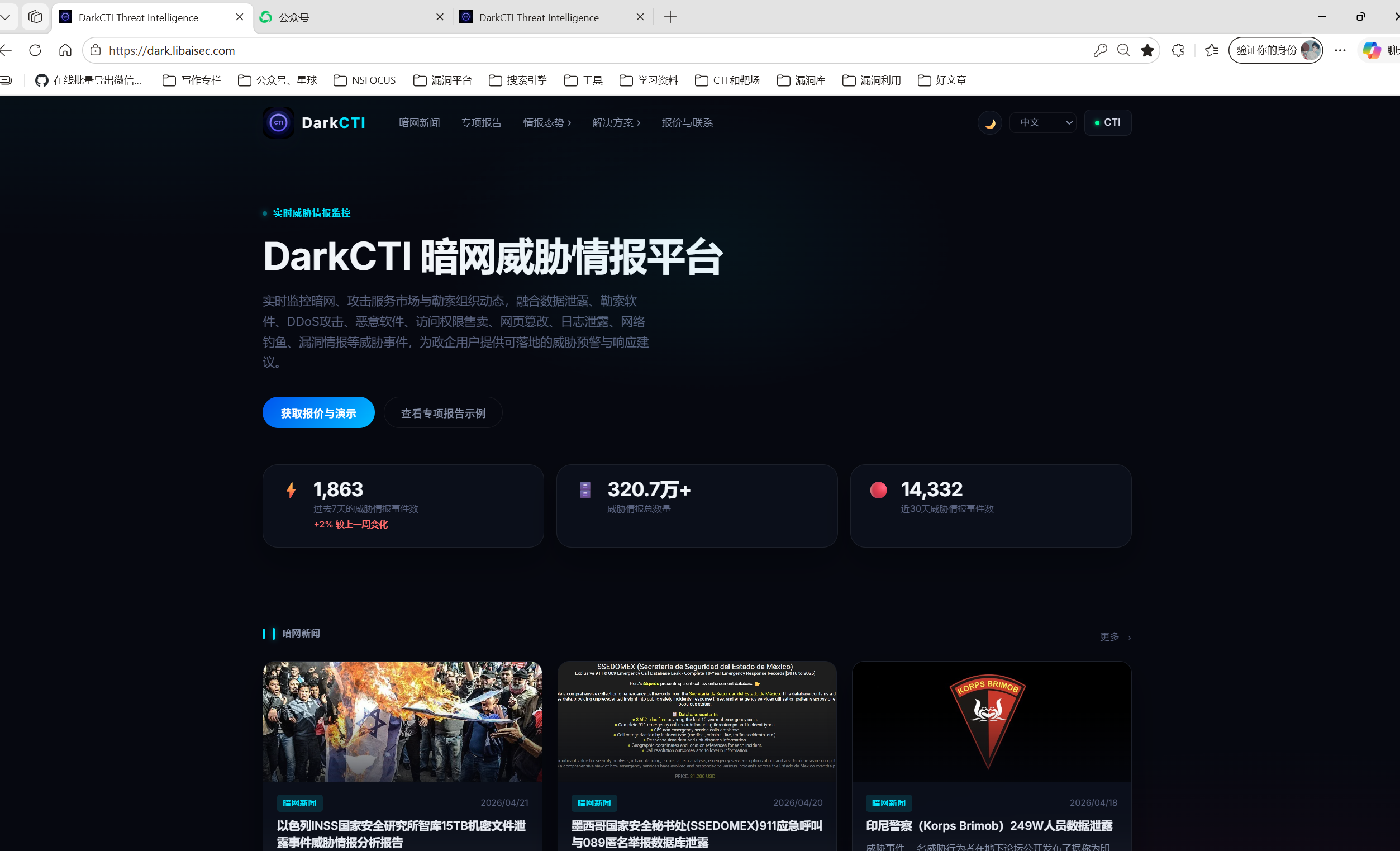1400x851 pixels.
Task: Open the tab search dropdown arrow
Action: (6, 17)
